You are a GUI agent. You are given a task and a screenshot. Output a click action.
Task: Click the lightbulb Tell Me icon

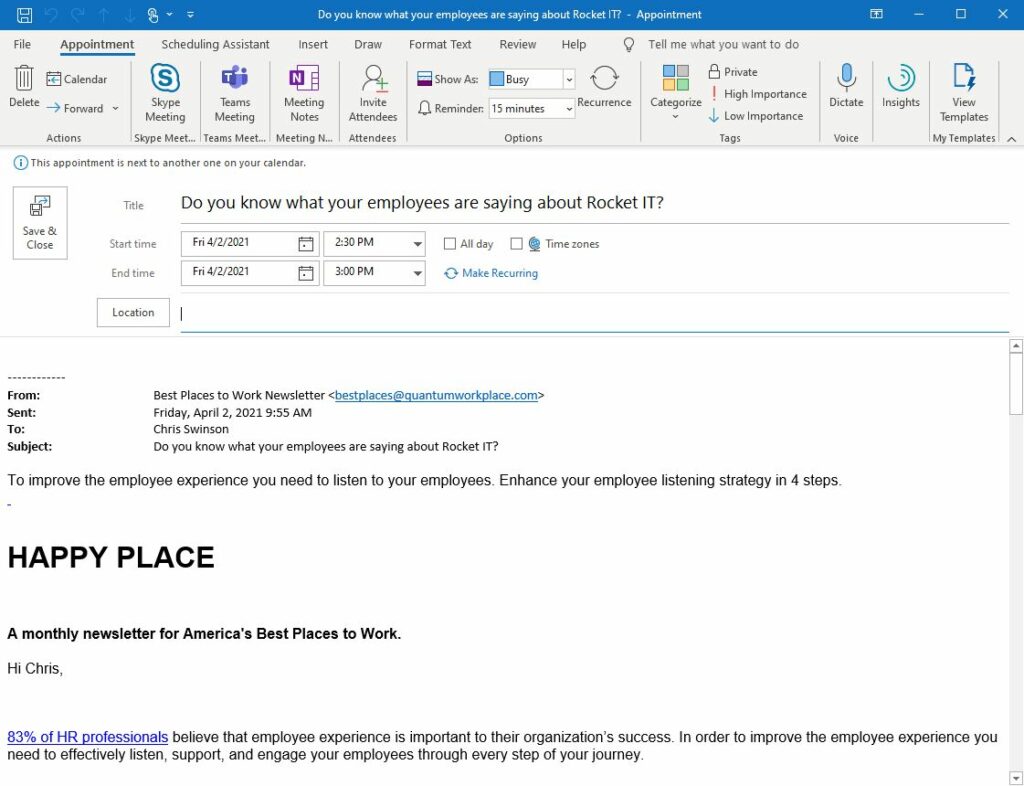tap(628, 44)
